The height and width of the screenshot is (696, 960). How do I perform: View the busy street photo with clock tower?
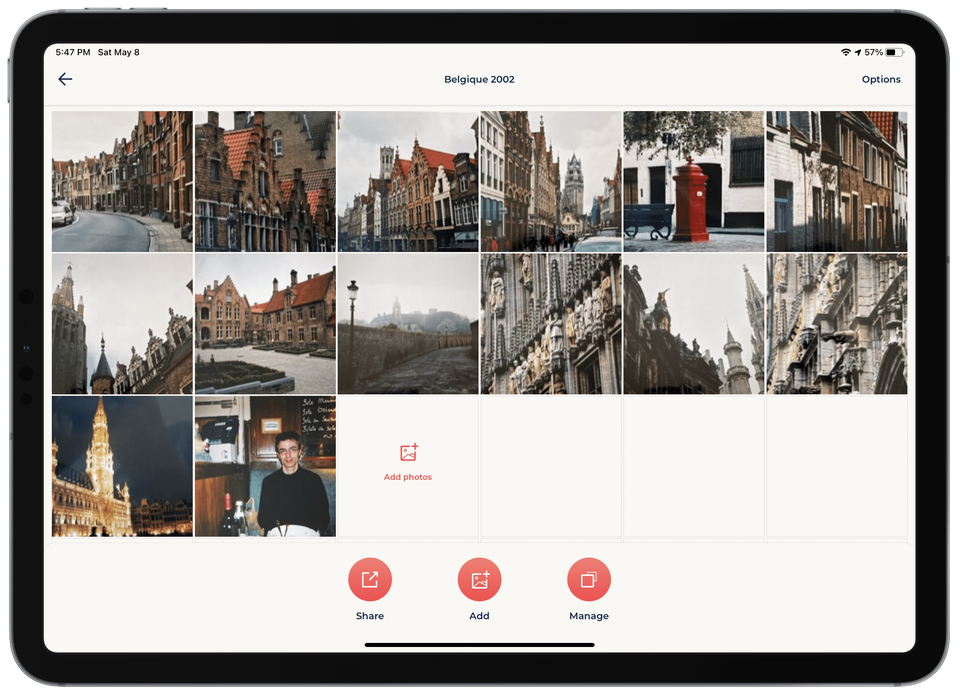tap(551, 181)
